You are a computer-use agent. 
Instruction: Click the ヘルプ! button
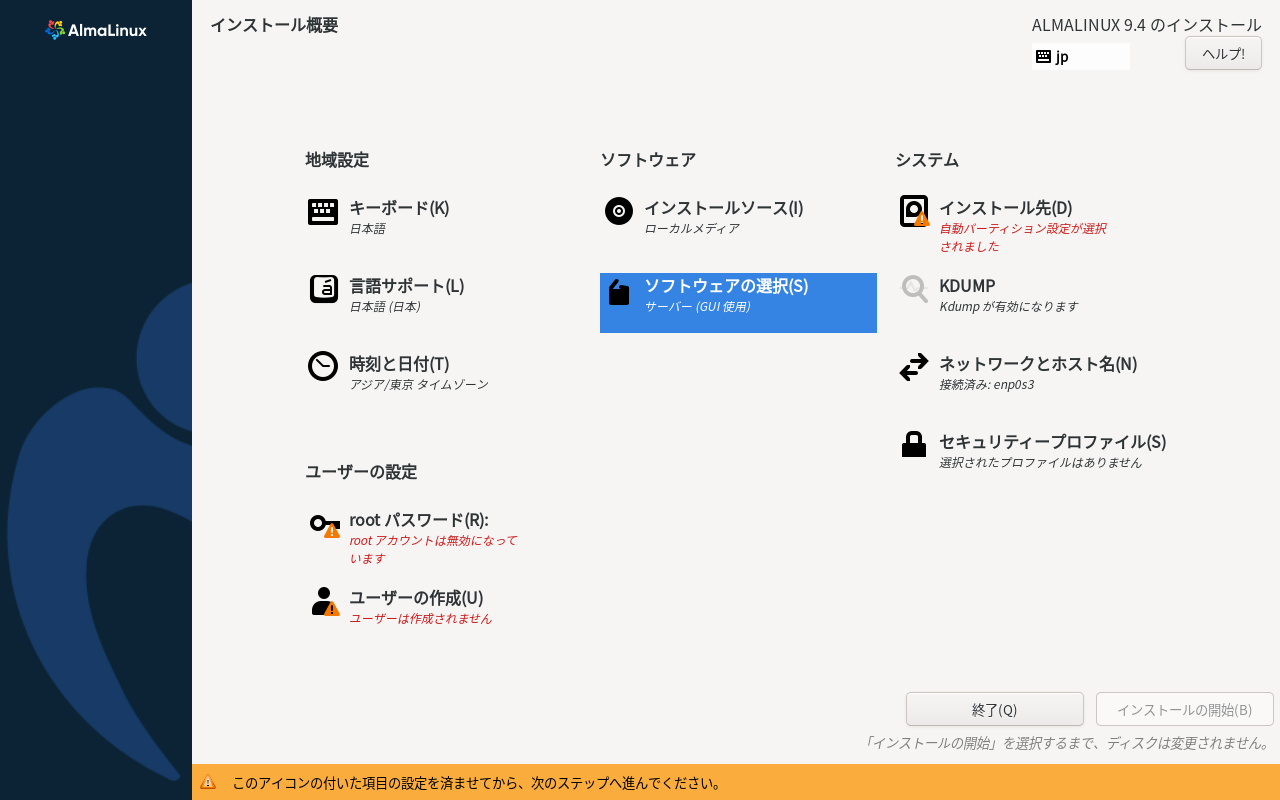point(1223,53)
